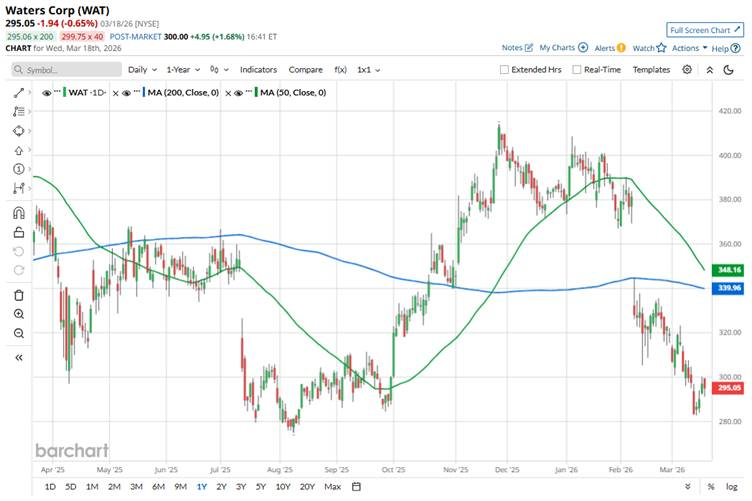
Task: Enable the Extended Hrs checkbox
Action: [505, 70]
